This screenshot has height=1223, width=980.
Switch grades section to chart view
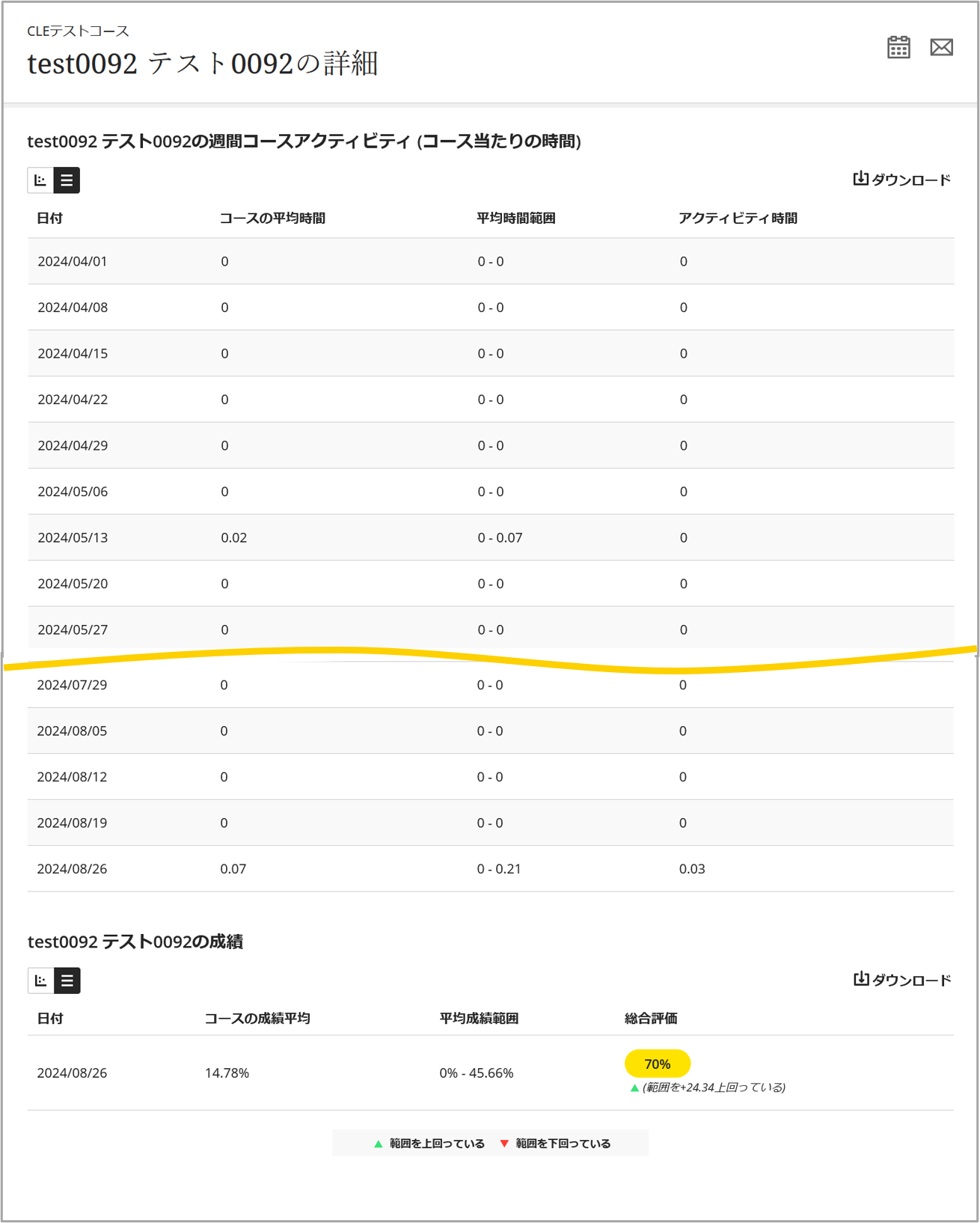[40, 980]
